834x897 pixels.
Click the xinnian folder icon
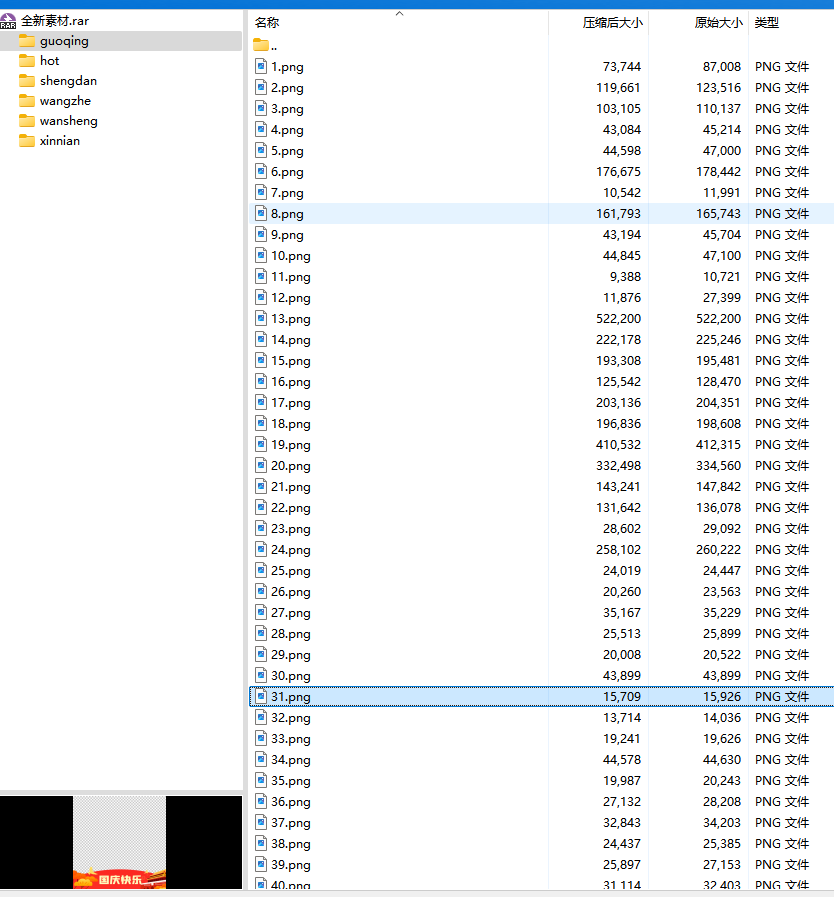[27, 141]
